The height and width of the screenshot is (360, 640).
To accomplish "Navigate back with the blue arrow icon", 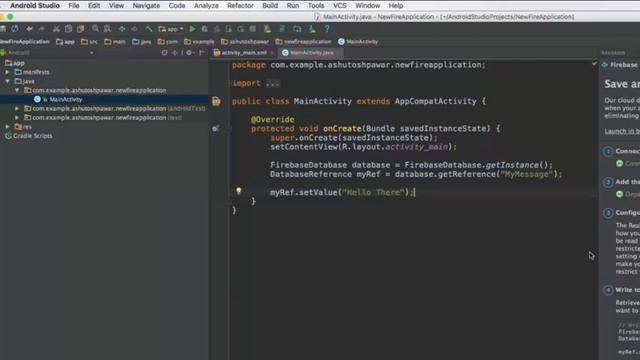I will tap(122, 29).
